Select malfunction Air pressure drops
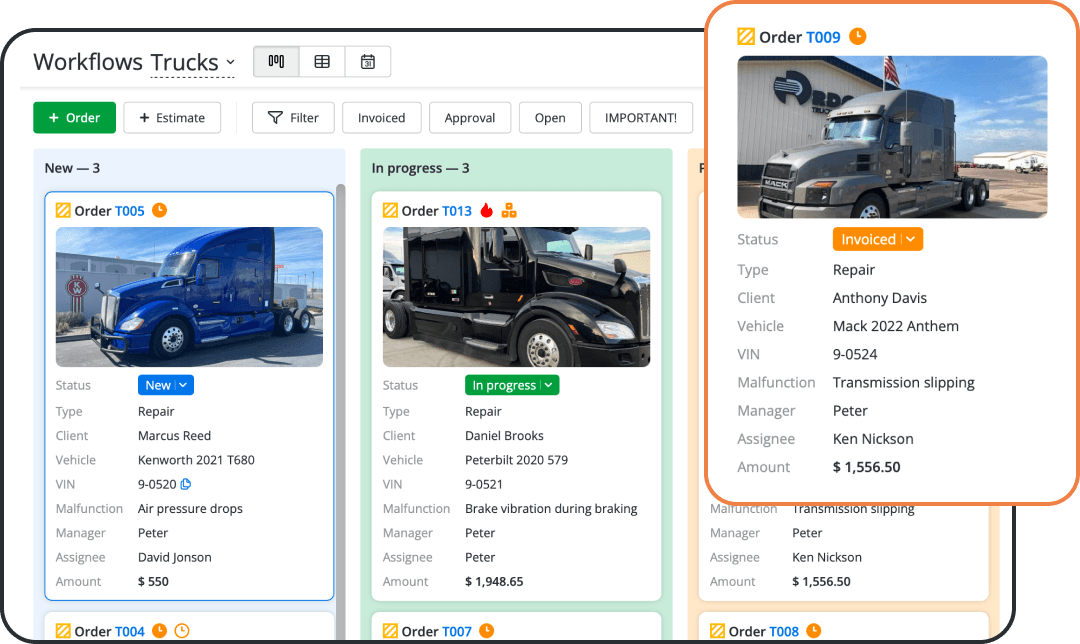 click(x=190, y=509)
